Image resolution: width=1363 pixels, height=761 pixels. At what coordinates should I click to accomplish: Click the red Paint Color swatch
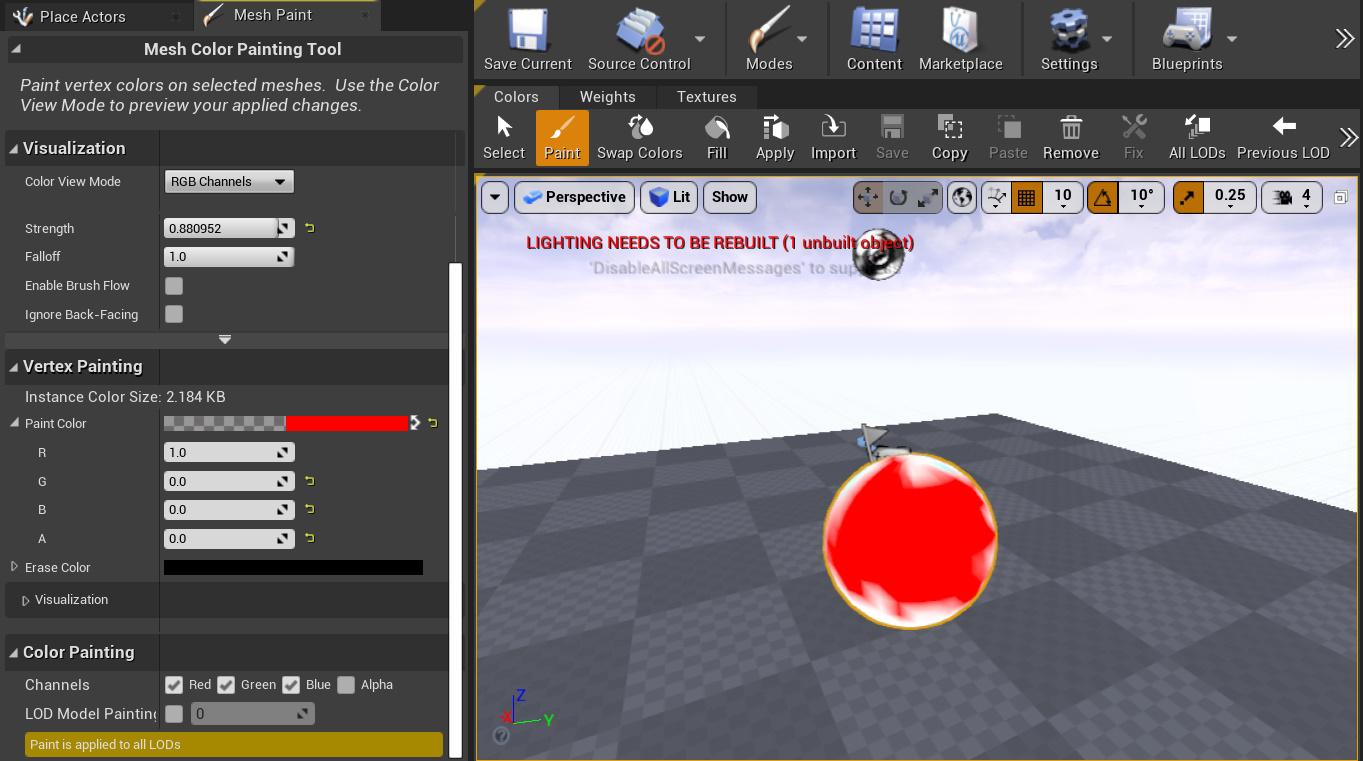[x=345, y=423]
